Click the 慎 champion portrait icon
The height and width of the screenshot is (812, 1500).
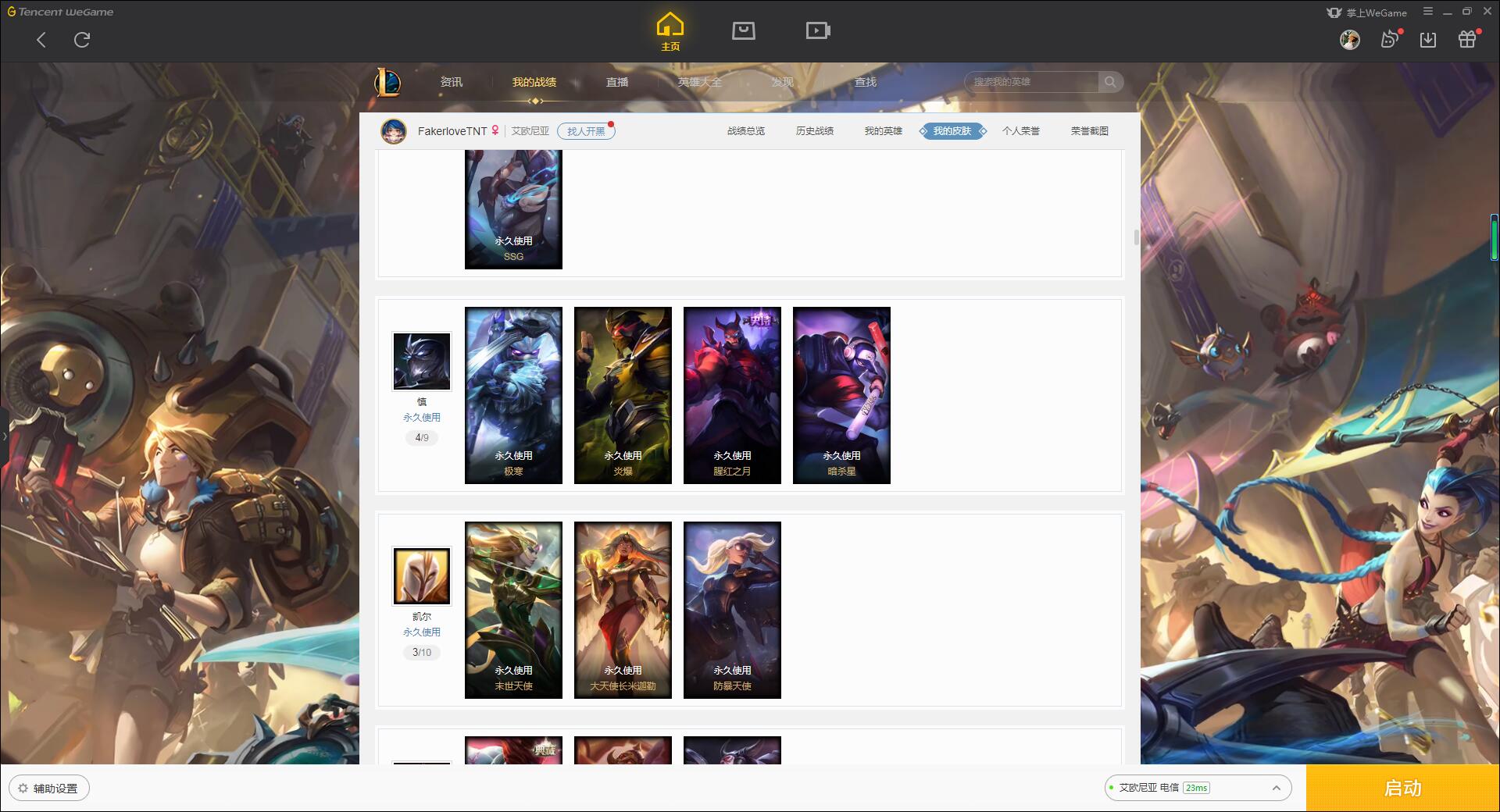coord(422,361)
